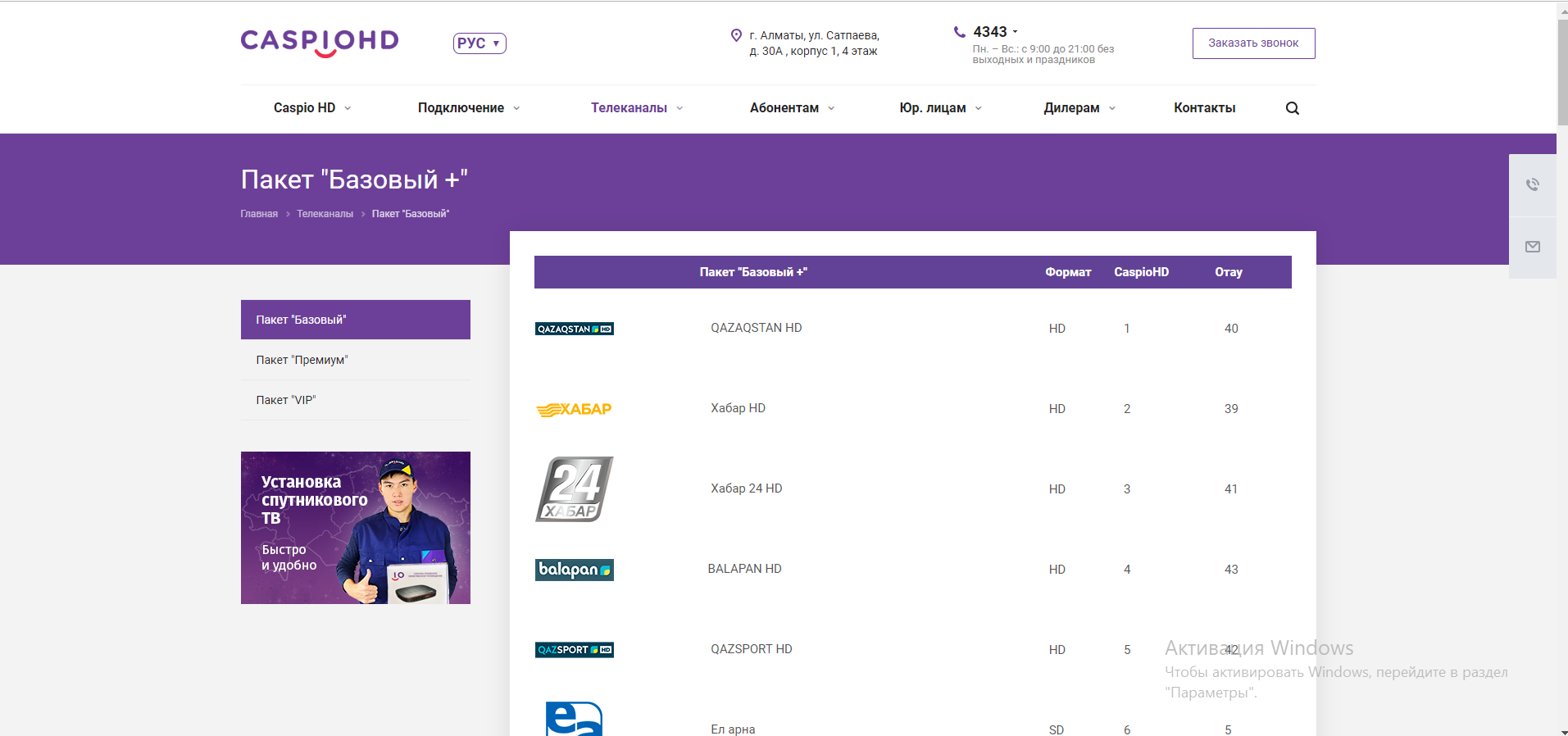
Task: Click the HD format cell for QAZSPORT HD
Action: [x=1057, y=650]
